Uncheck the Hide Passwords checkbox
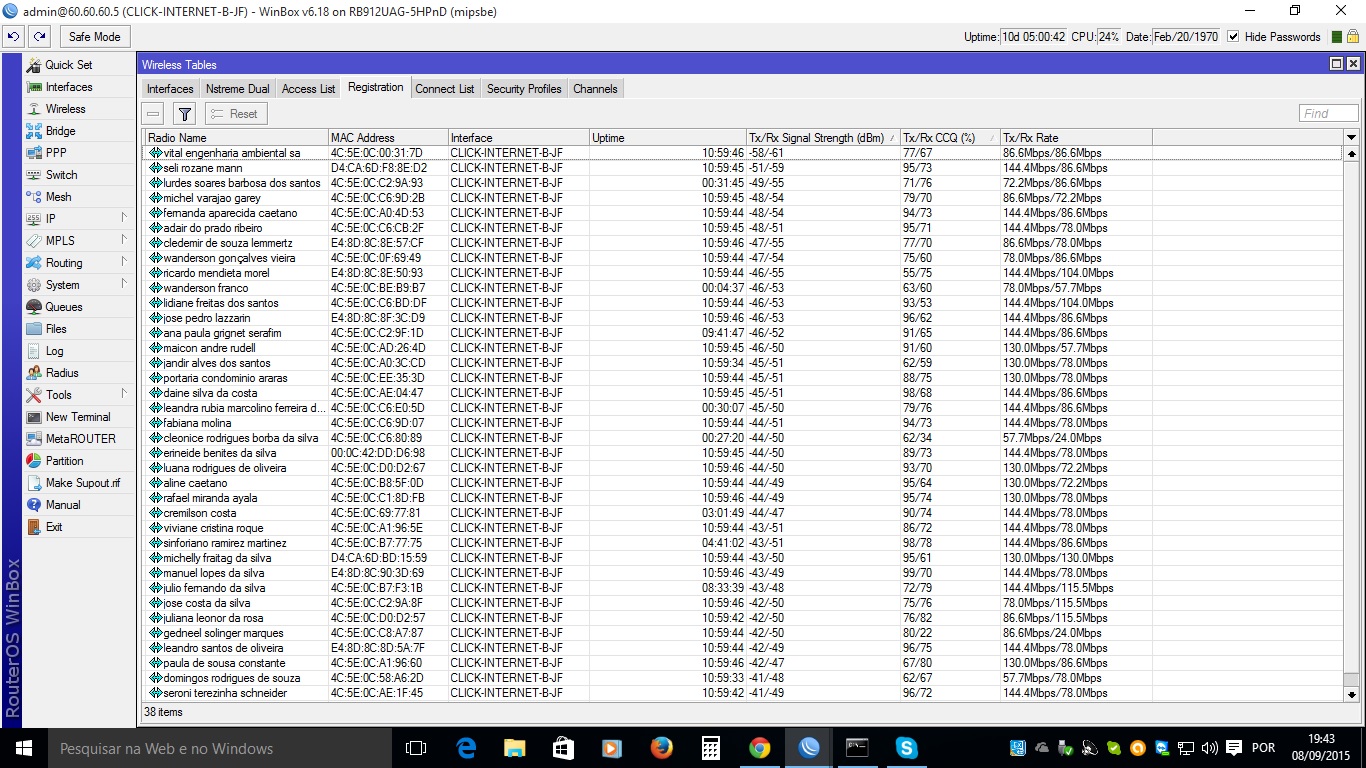Screen dimensions: 1366x768 pos(1233,37)
